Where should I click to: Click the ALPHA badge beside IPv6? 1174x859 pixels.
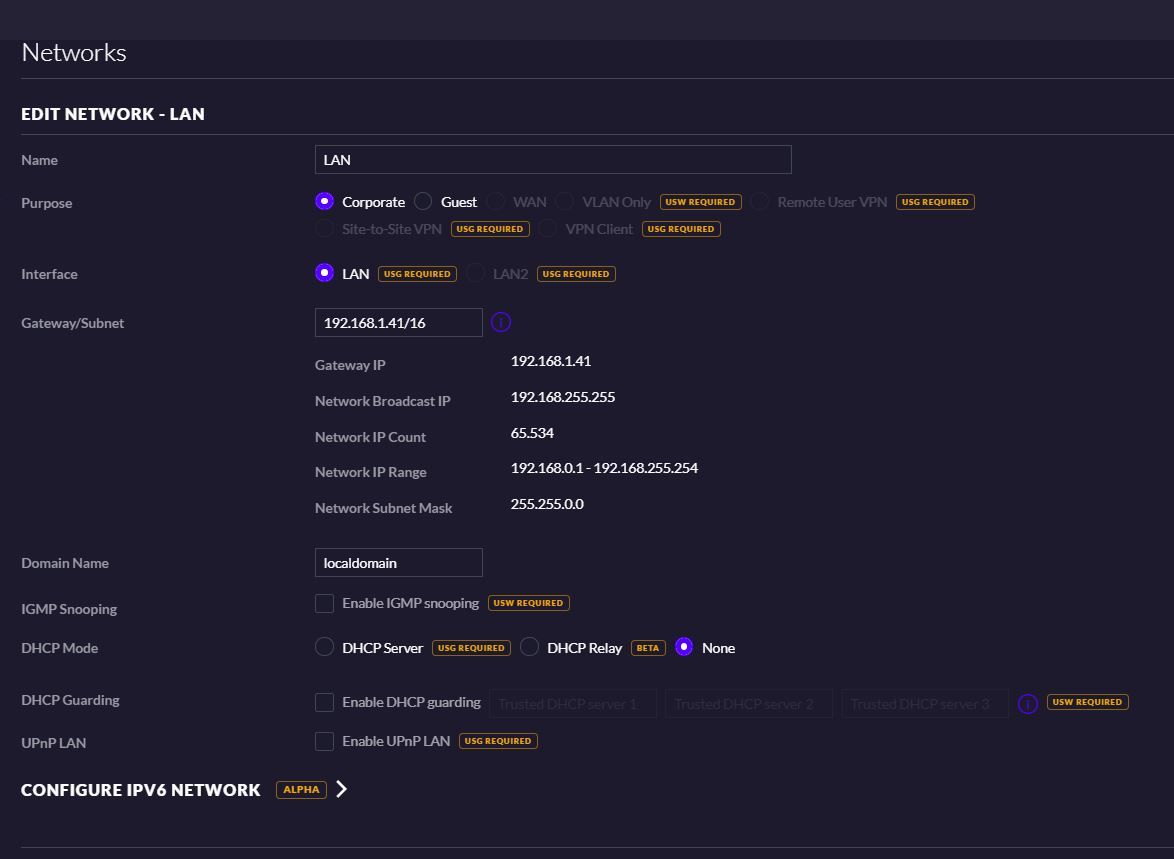click(x=301, y=790)
